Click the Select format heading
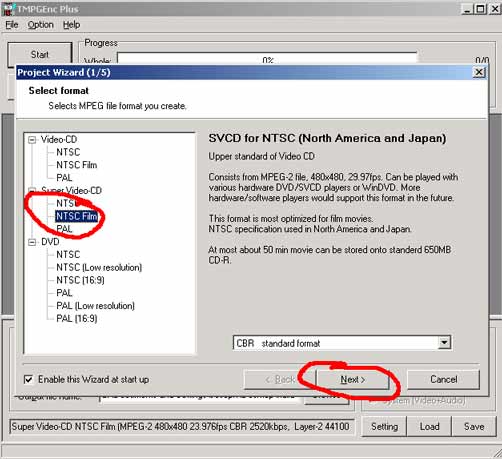This screenshot has width=502, height=459. click(x=59, y=91)
